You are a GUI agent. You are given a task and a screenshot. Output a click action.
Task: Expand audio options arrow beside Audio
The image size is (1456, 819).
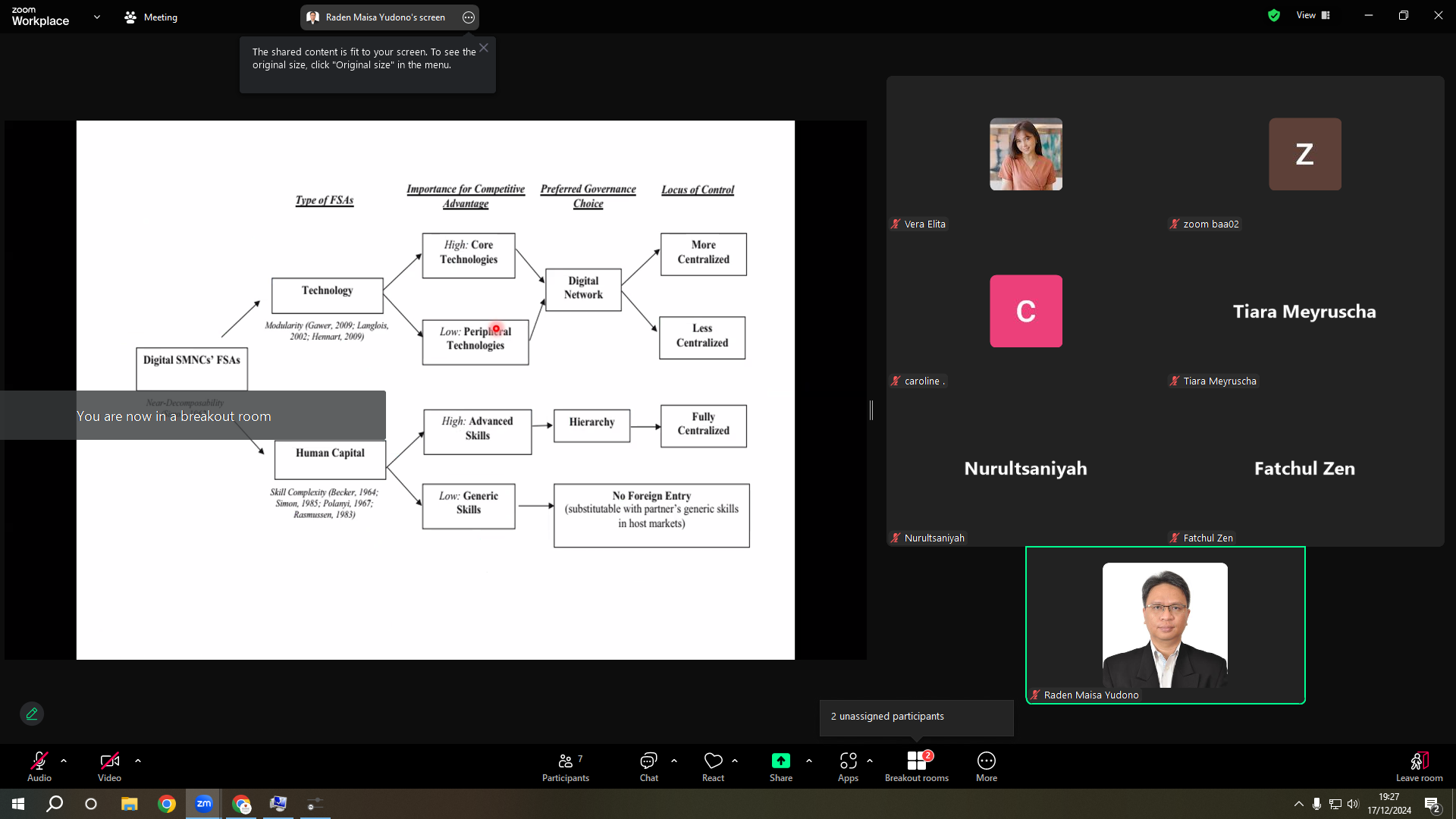pos(64,761)
